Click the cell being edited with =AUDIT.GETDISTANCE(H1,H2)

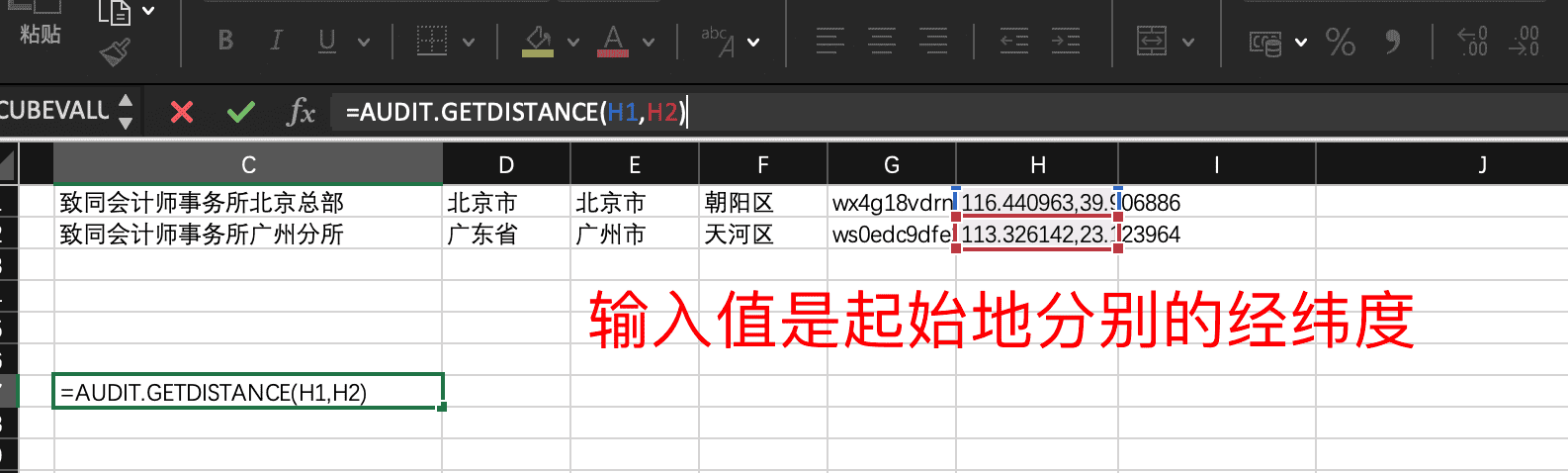pos(248,392)
